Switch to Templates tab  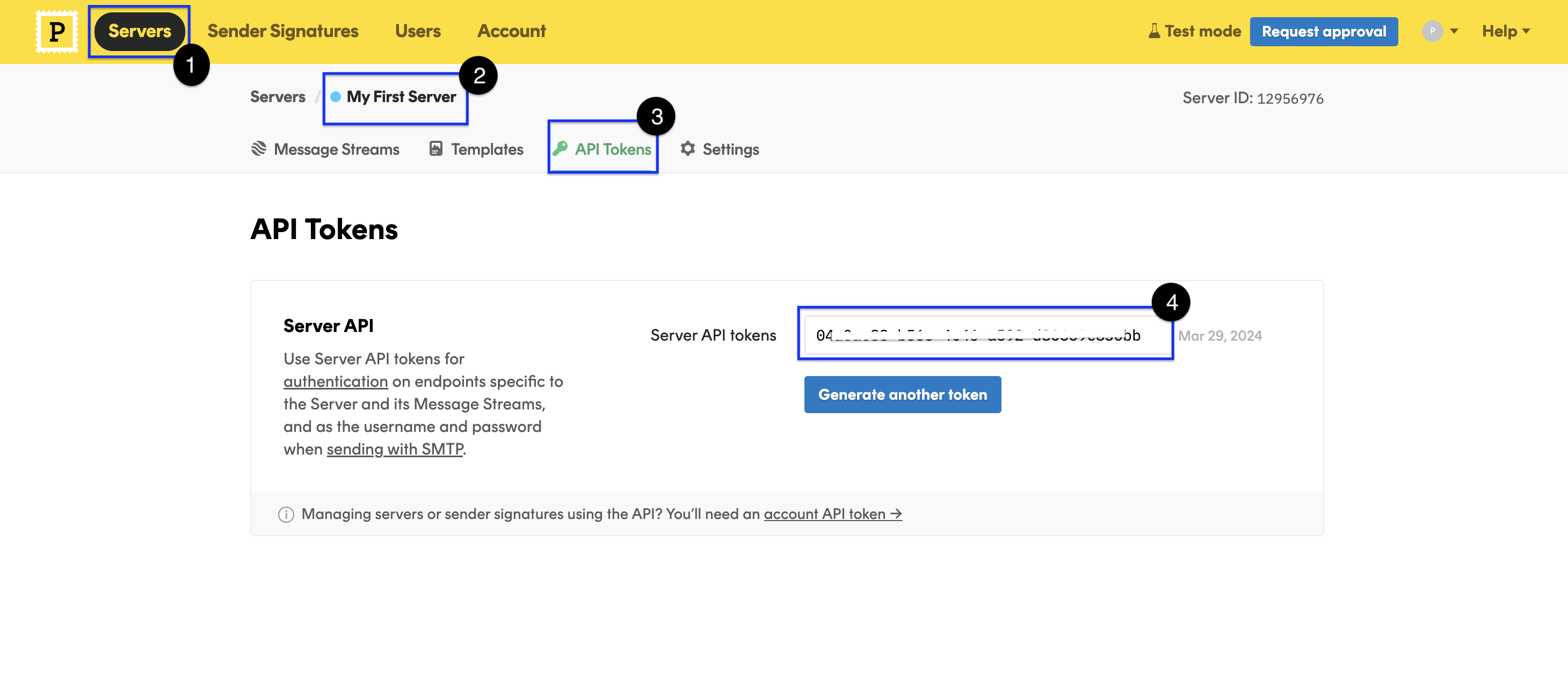point(487,149)
